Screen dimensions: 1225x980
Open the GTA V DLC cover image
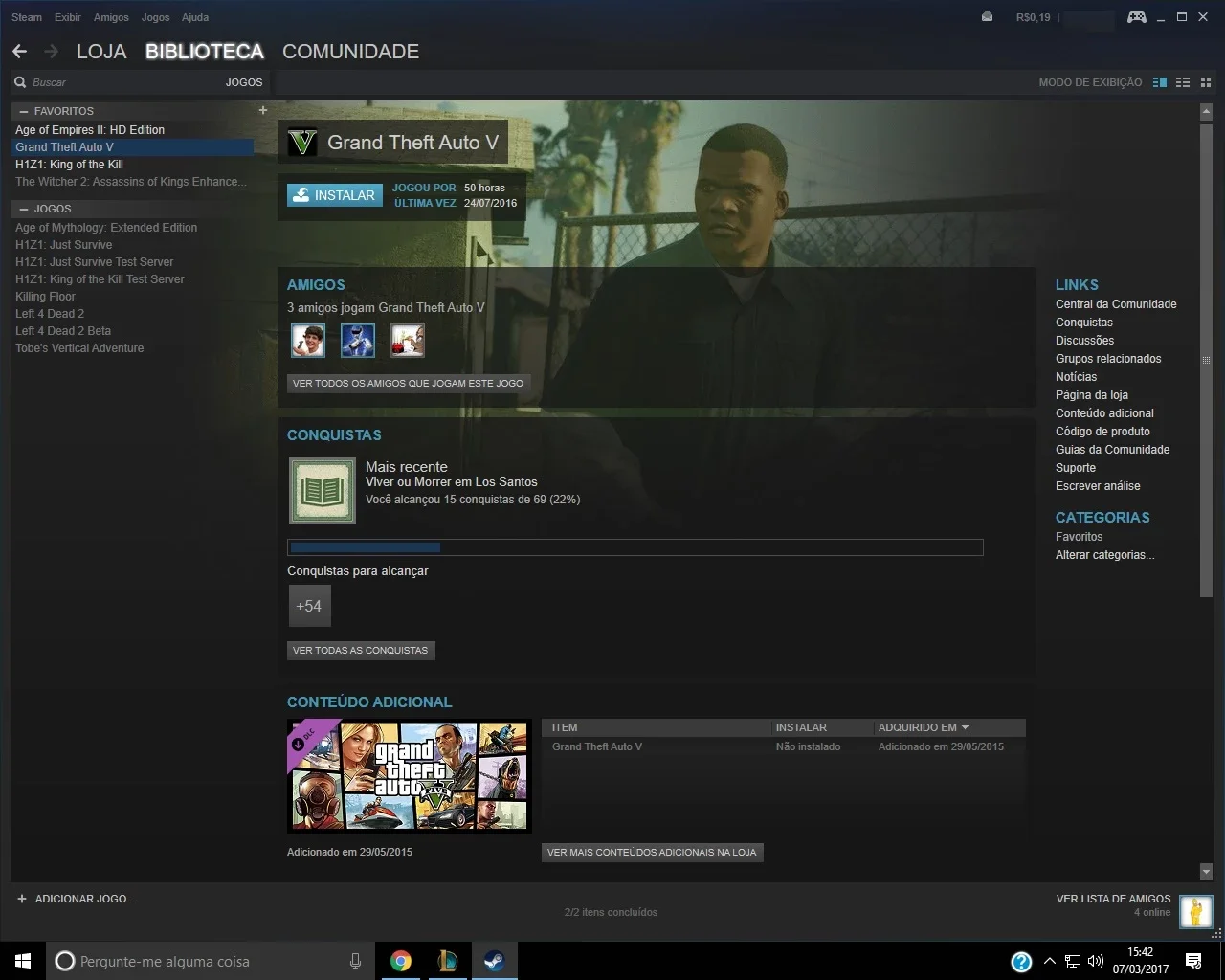click(x=410, y=776)
